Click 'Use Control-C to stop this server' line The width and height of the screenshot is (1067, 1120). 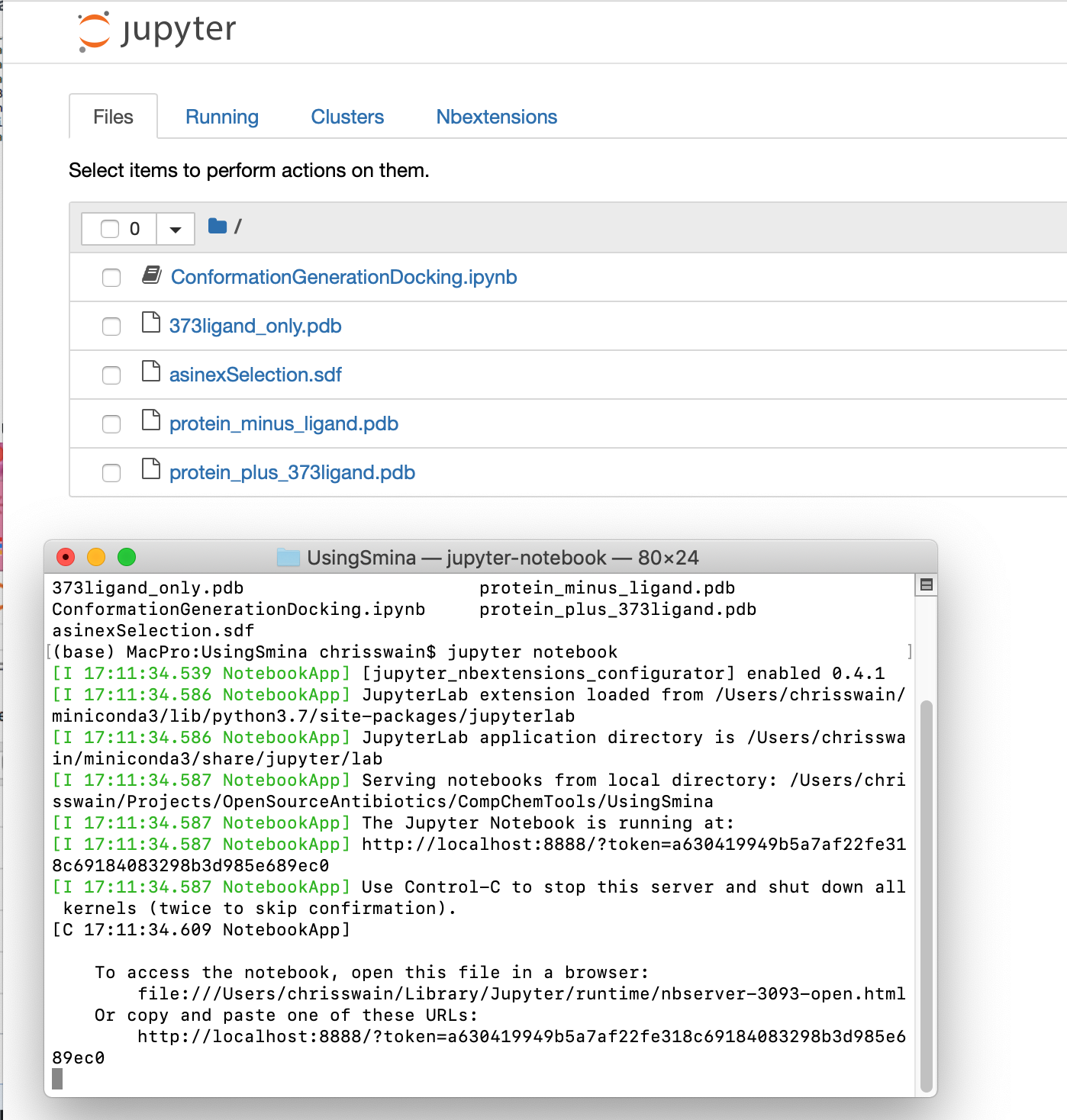pos(479,898)
